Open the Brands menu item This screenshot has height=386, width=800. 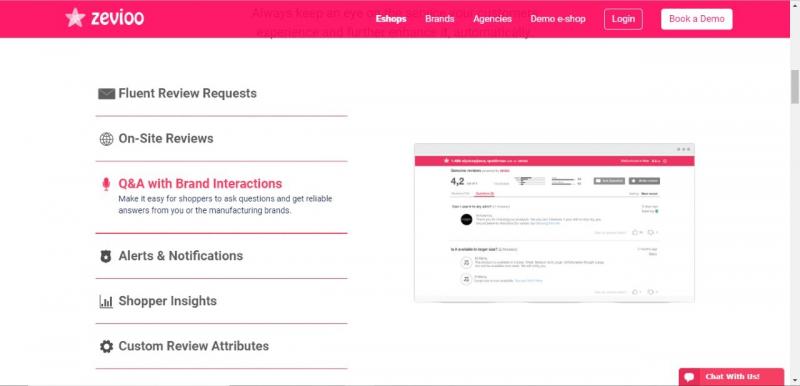pyautogui.click(x=439, y=19)
